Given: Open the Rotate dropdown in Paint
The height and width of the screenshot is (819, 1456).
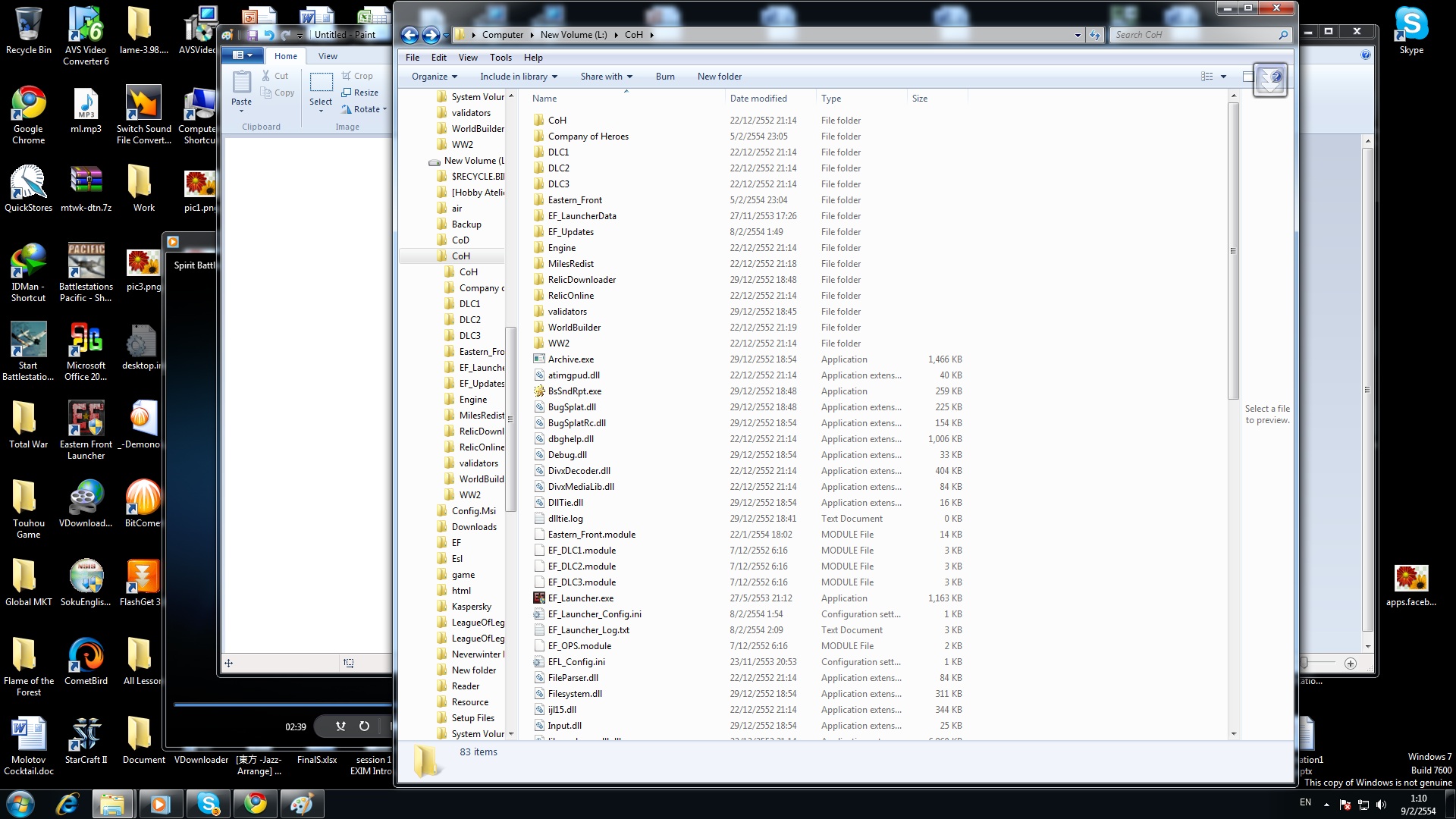Looking at the screenshot, I should [x=364, y=109].
